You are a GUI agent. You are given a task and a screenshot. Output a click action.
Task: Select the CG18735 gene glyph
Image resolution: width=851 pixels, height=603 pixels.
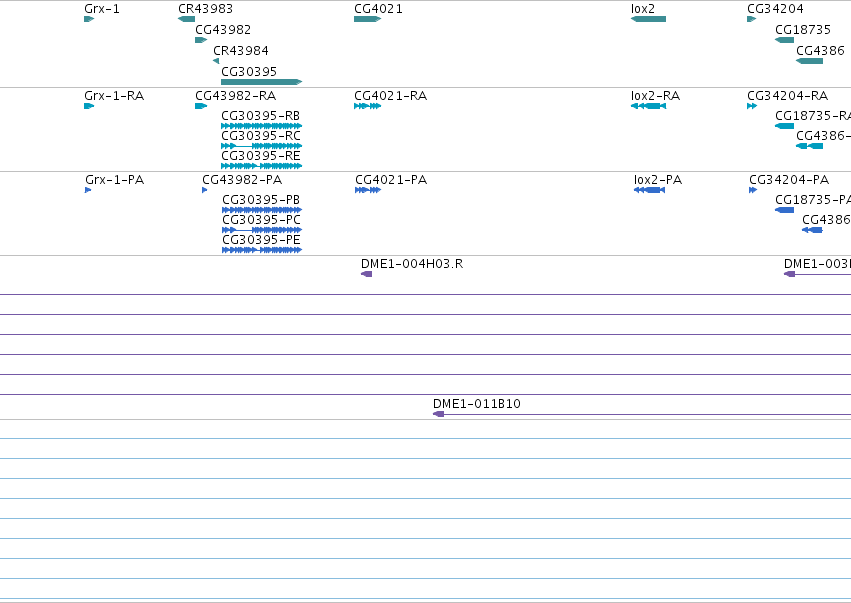tap(784, 40)
